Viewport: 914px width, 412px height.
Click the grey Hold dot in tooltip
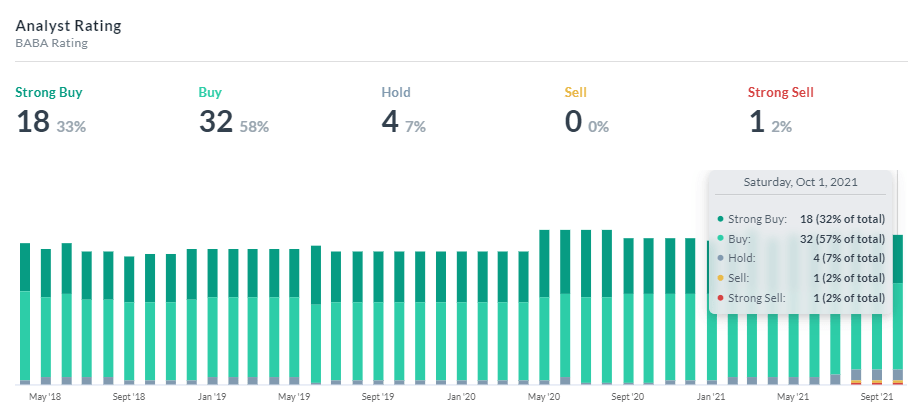click(x=722, y=258)
